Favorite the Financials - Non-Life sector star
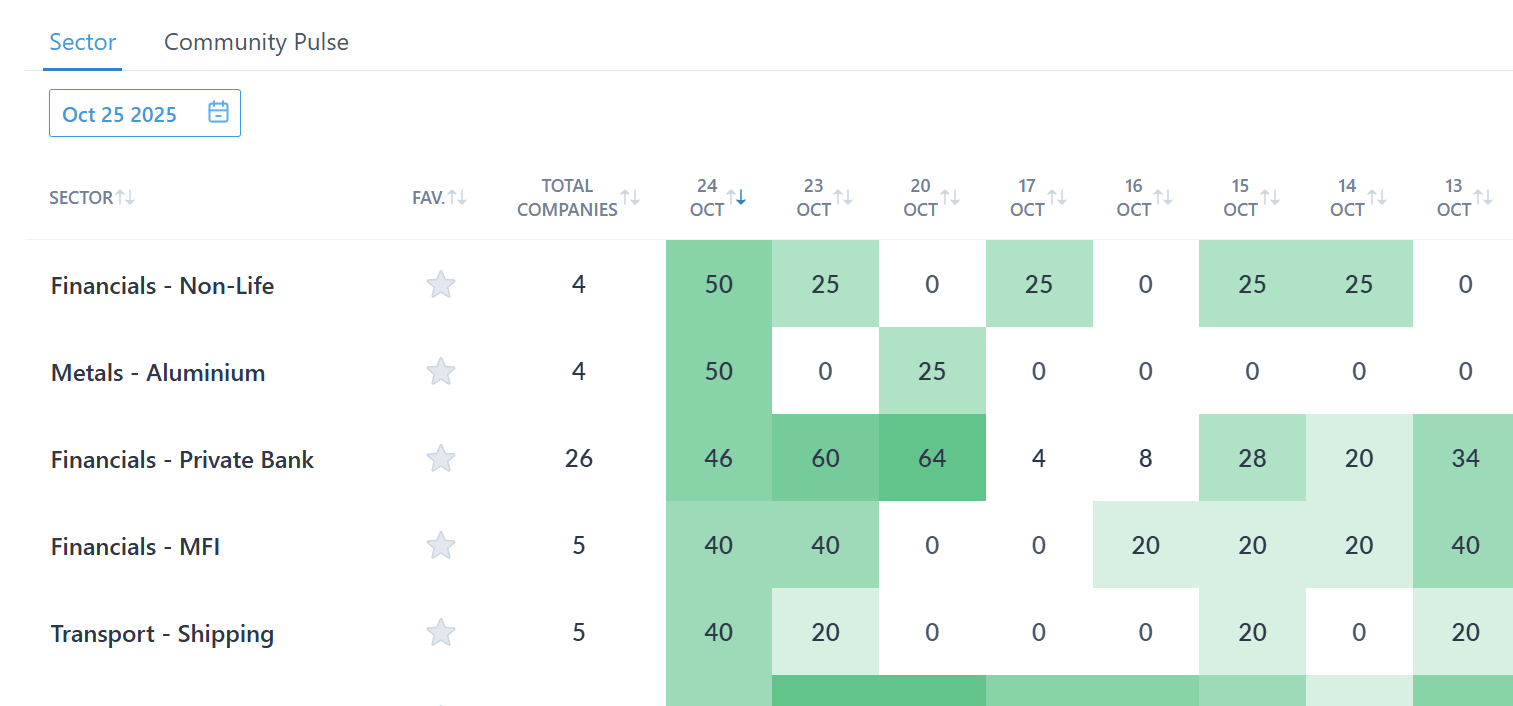The image size is (1513, 706). [x=441, y=285]
